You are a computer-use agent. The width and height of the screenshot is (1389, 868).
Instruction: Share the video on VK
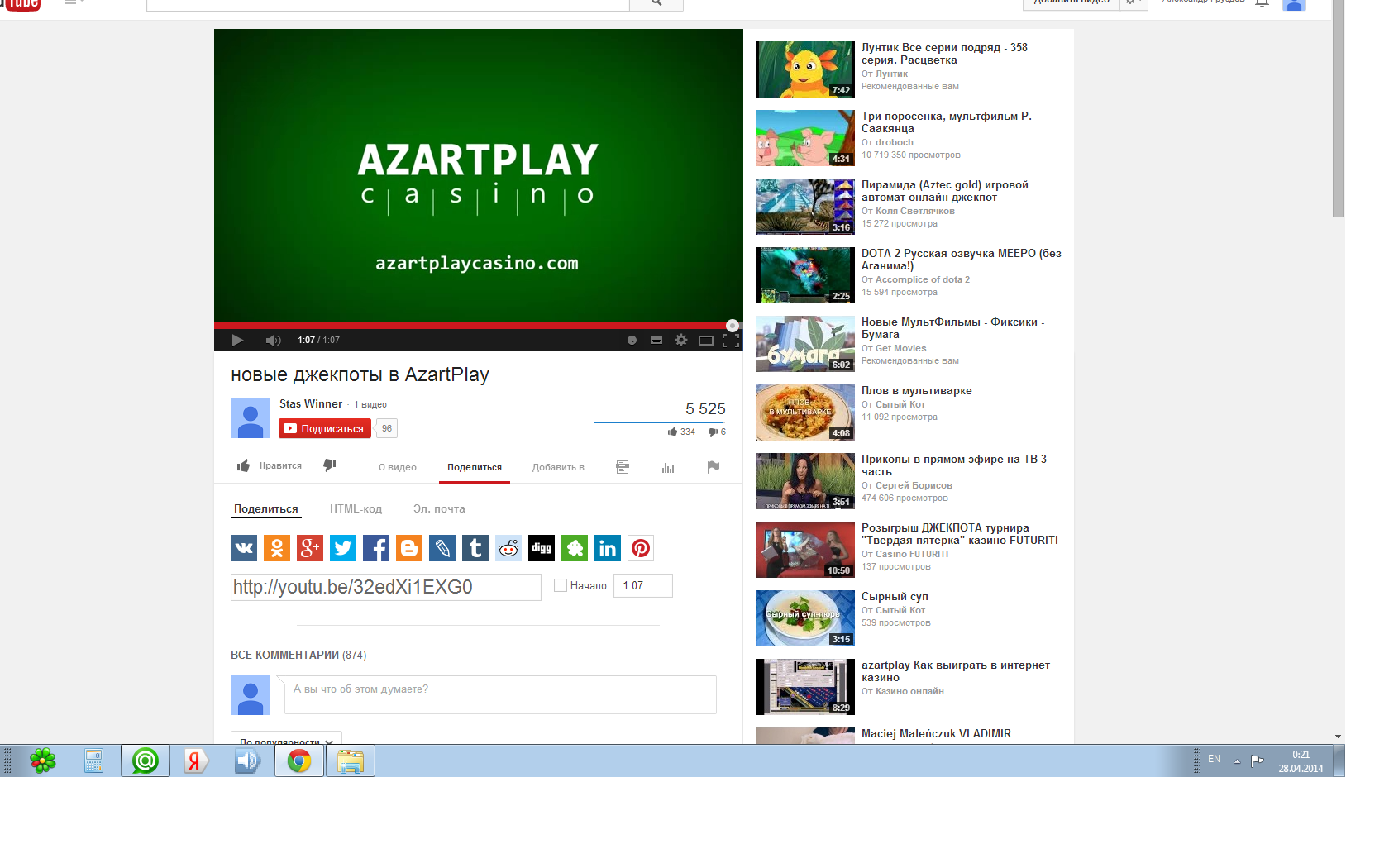244,548
